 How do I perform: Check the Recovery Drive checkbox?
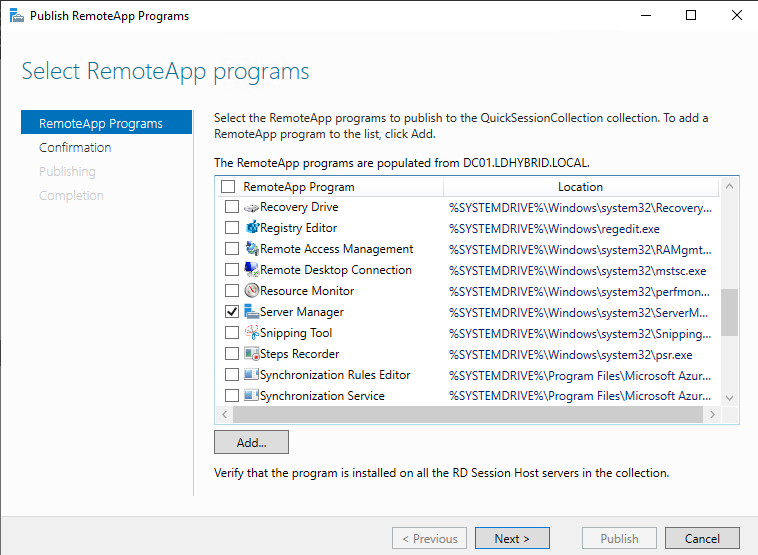click(x=232, y=207)
